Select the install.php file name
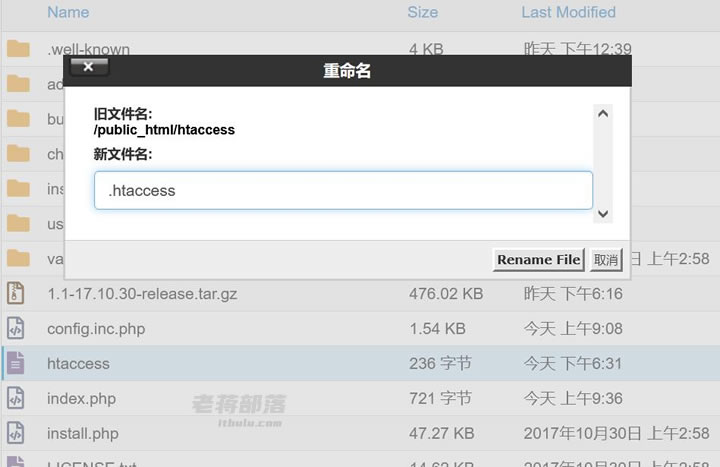The height and width of the screenshot is (467, 720). [83, 433]
